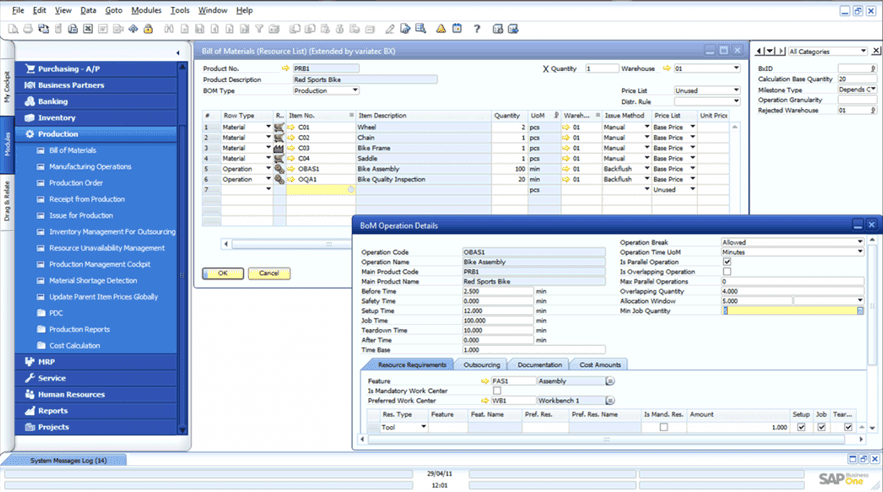Click the Print toolbar icon
Image resolution: width=883 pixels, height=492 pixels.
coord(28,29)
